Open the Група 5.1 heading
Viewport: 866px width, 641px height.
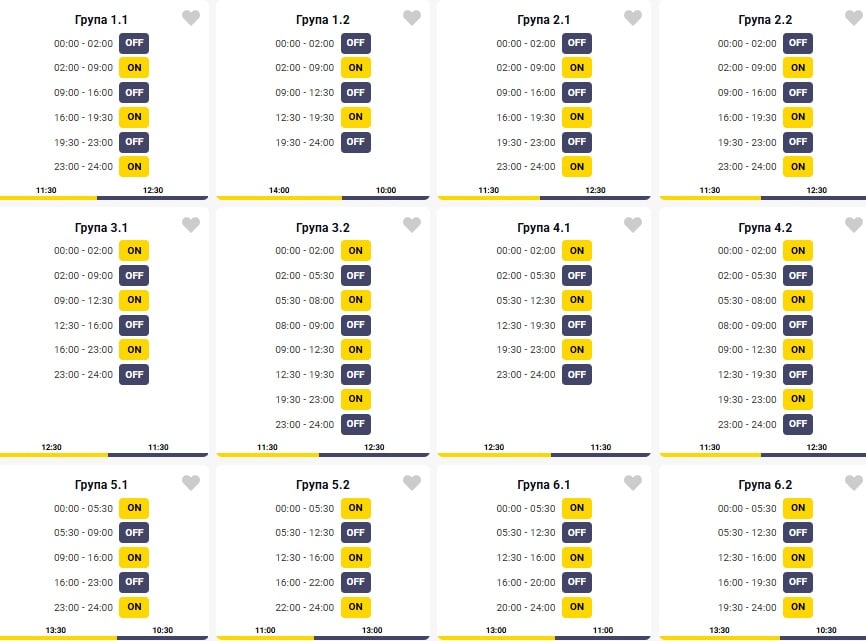[x=101, y=485]
